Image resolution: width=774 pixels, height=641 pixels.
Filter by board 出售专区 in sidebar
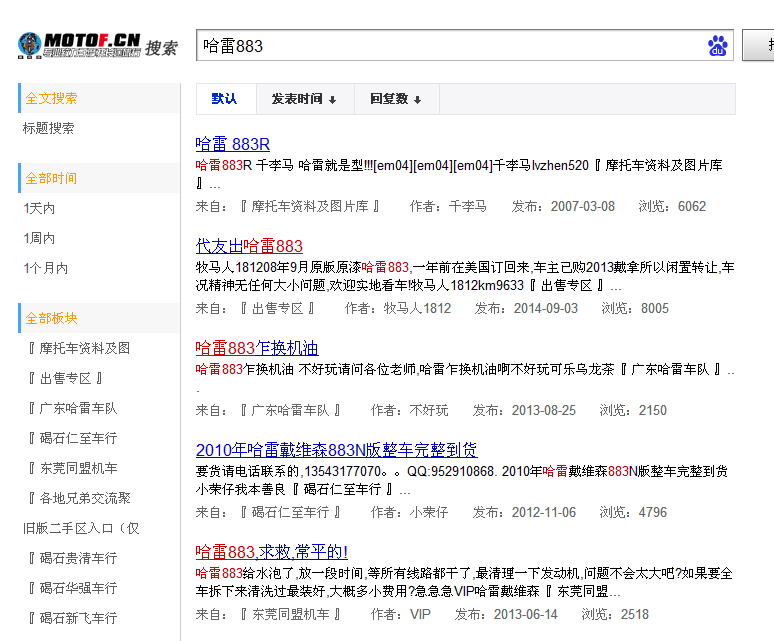(x=66, y=378)
